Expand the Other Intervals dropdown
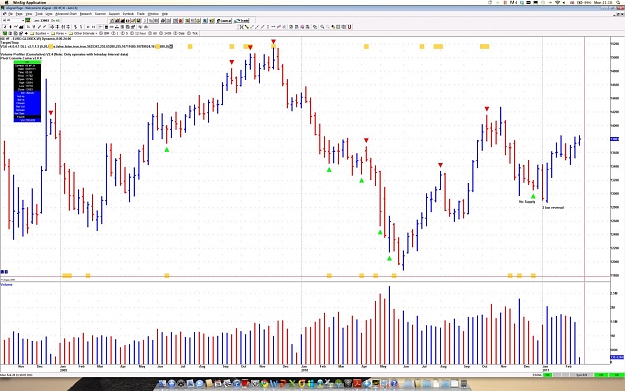 pos(83,33)
